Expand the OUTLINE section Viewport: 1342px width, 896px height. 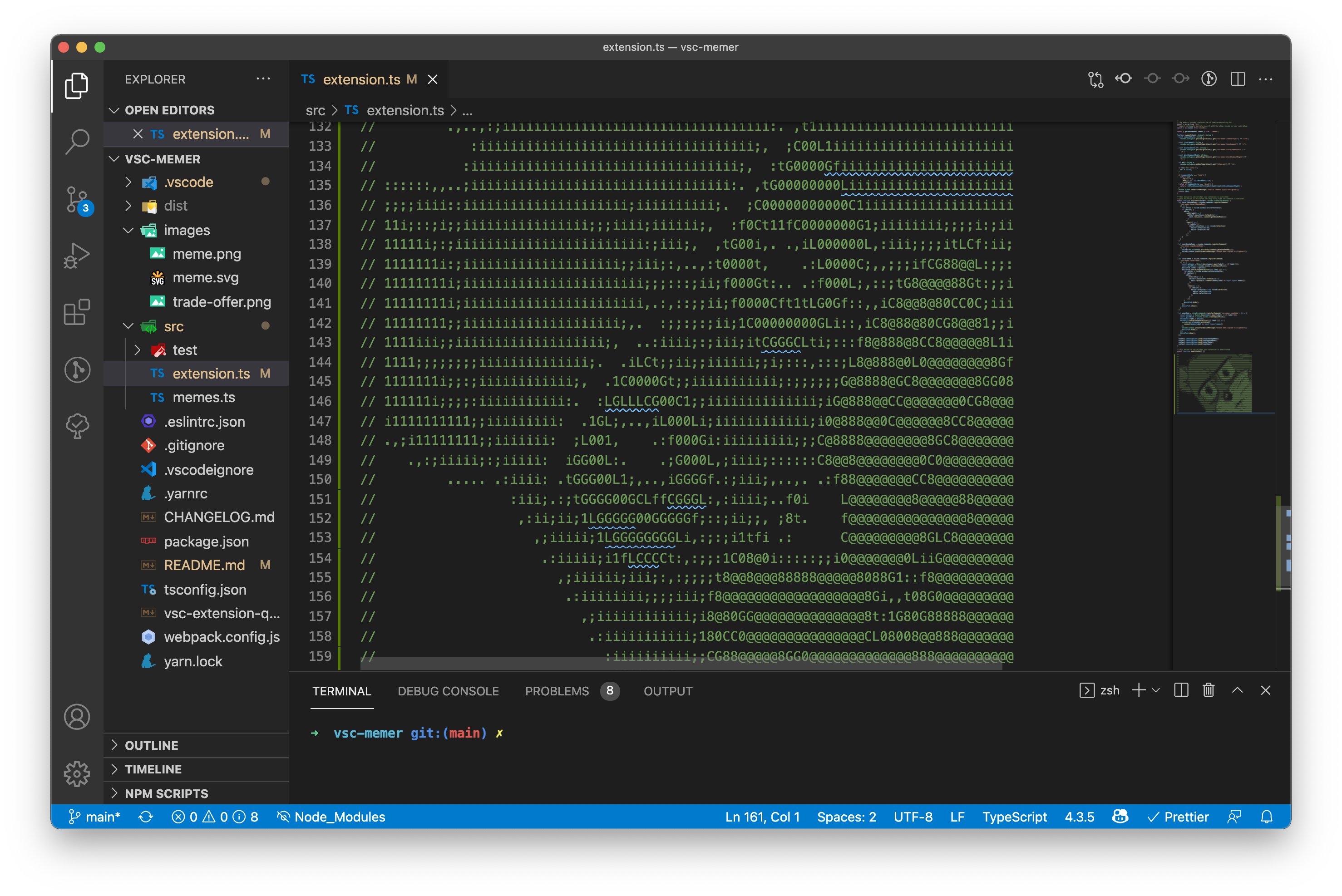(152, 745)
